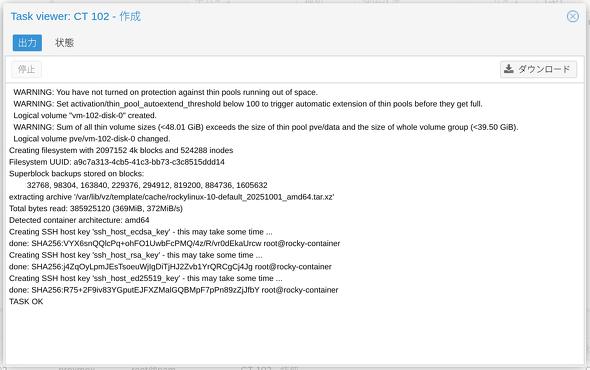Click the 'Task viewer: CT 102 - 作成' title

pos(76,16)
